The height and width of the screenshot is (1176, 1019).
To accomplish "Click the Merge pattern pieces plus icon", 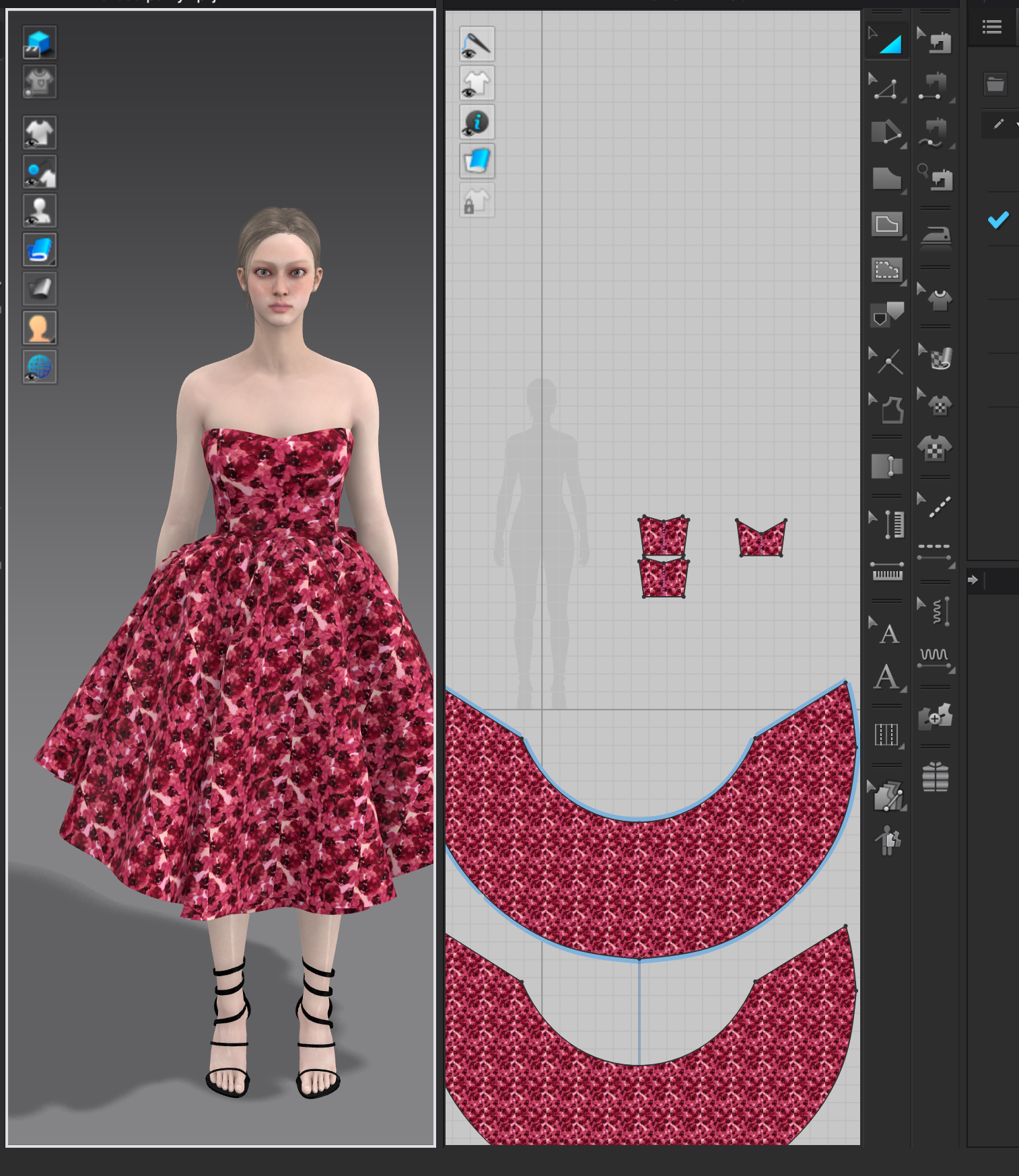I will pyautogui.click(x=935, y=716).
